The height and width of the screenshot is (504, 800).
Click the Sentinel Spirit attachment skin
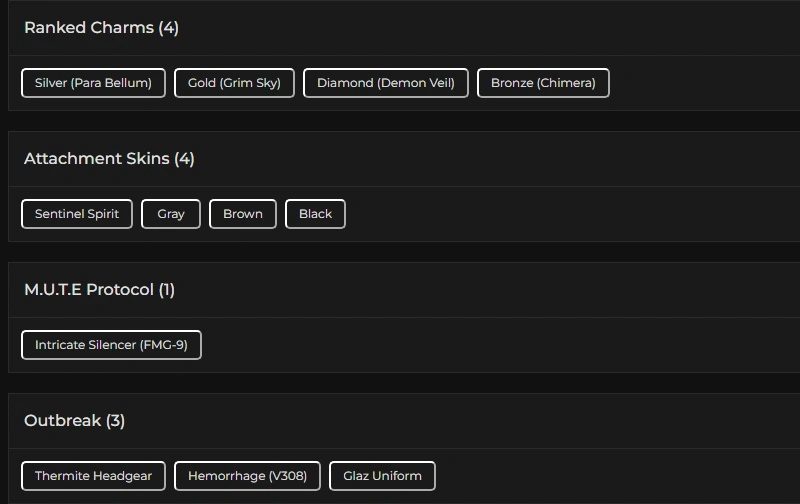click(77, 214)
